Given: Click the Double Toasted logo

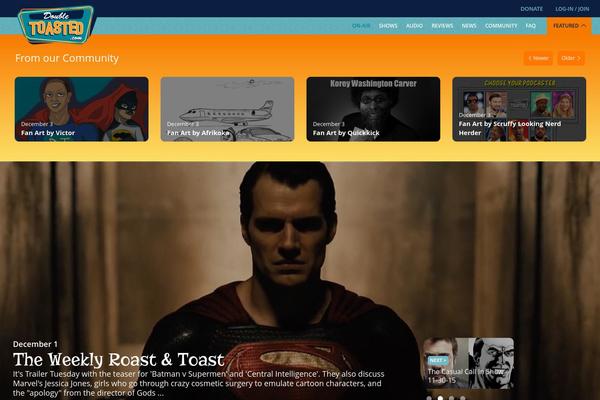Looking at the screenshot, I should point(56,25).
